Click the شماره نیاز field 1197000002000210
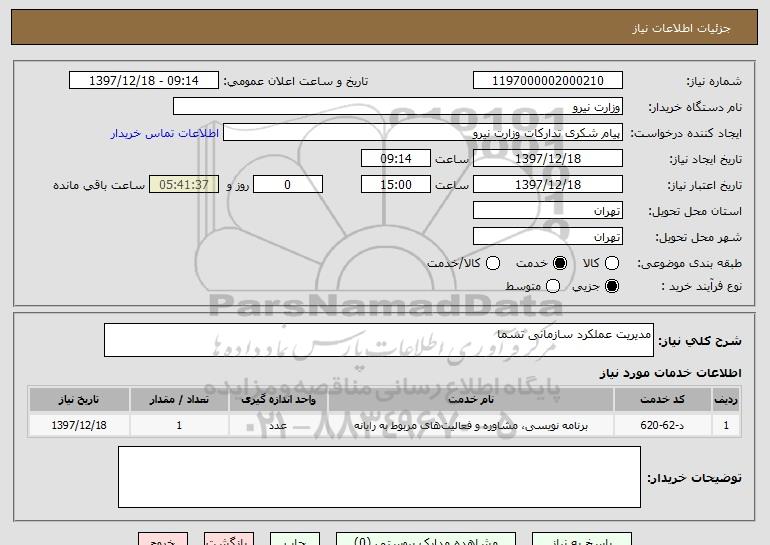 pyautogui.click(x=548, y=81)
